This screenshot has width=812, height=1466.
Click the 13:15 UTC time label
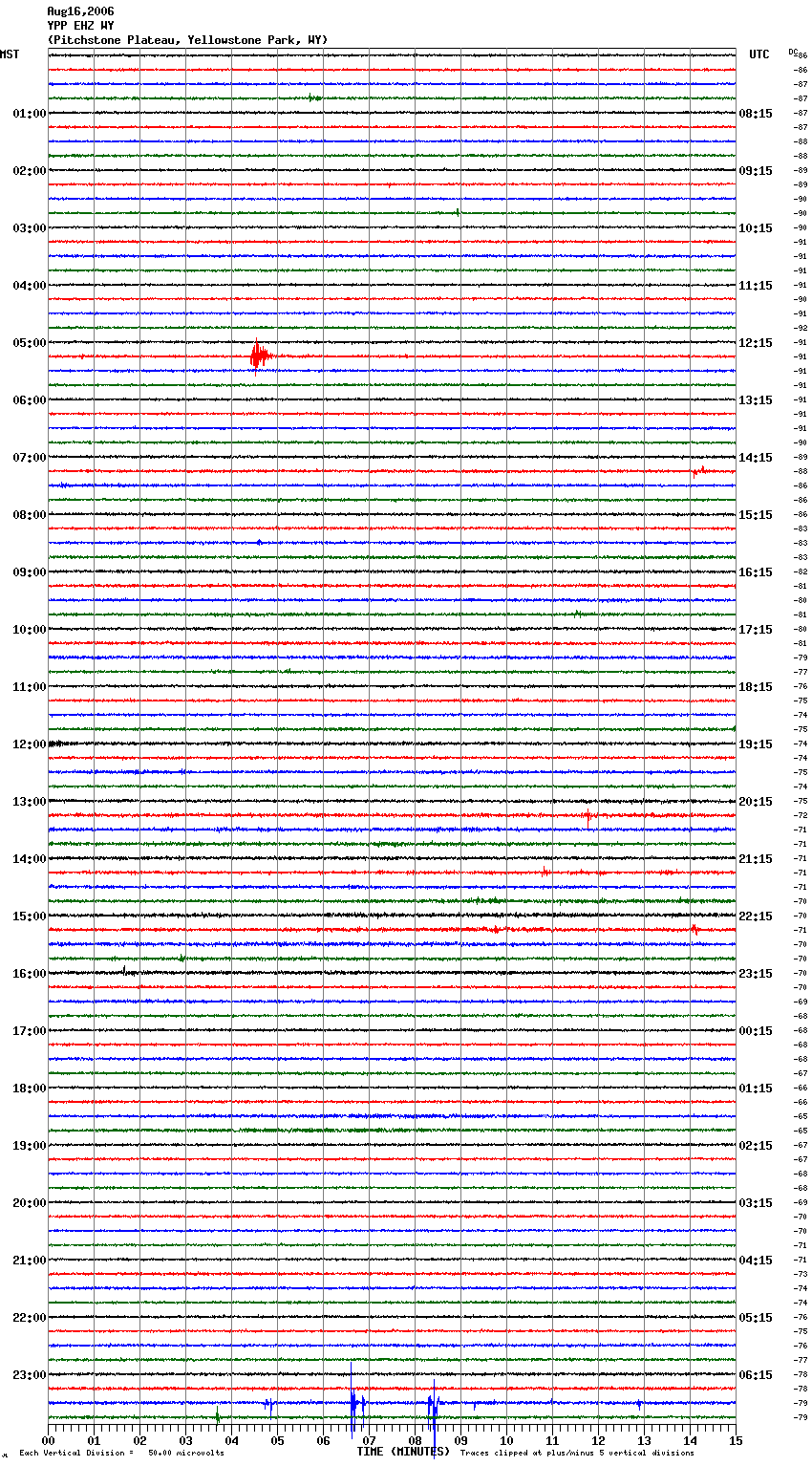tap(756, 400)
